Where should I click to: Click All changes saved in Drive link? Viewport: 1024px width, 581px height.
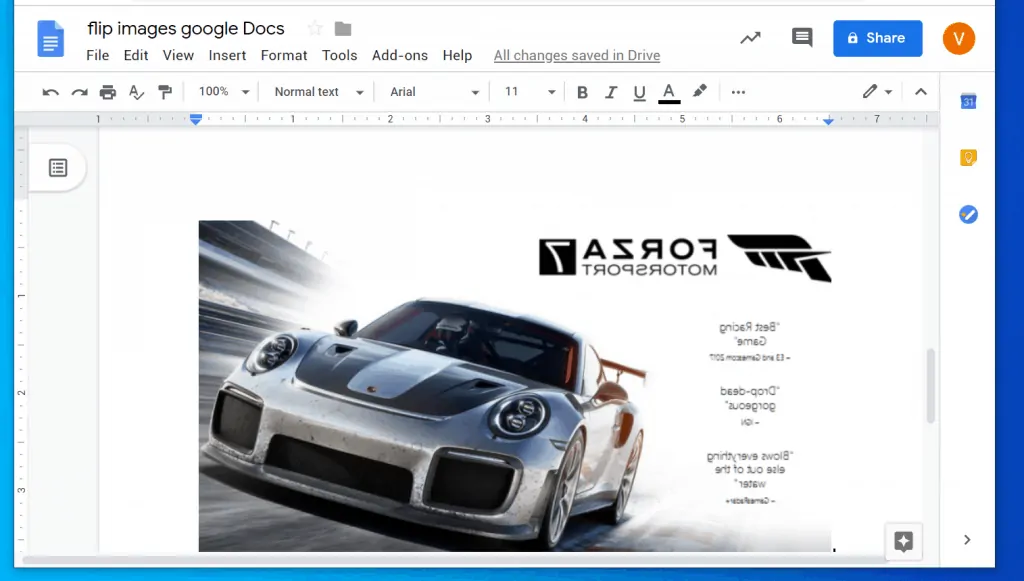pos(577,55)
